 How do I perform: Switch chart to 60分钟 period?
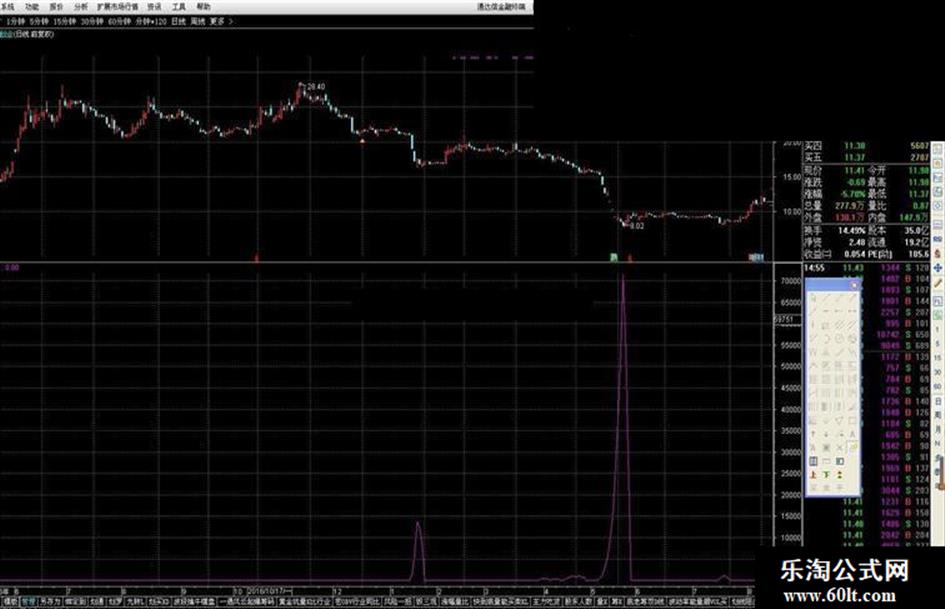pos(119,21)
